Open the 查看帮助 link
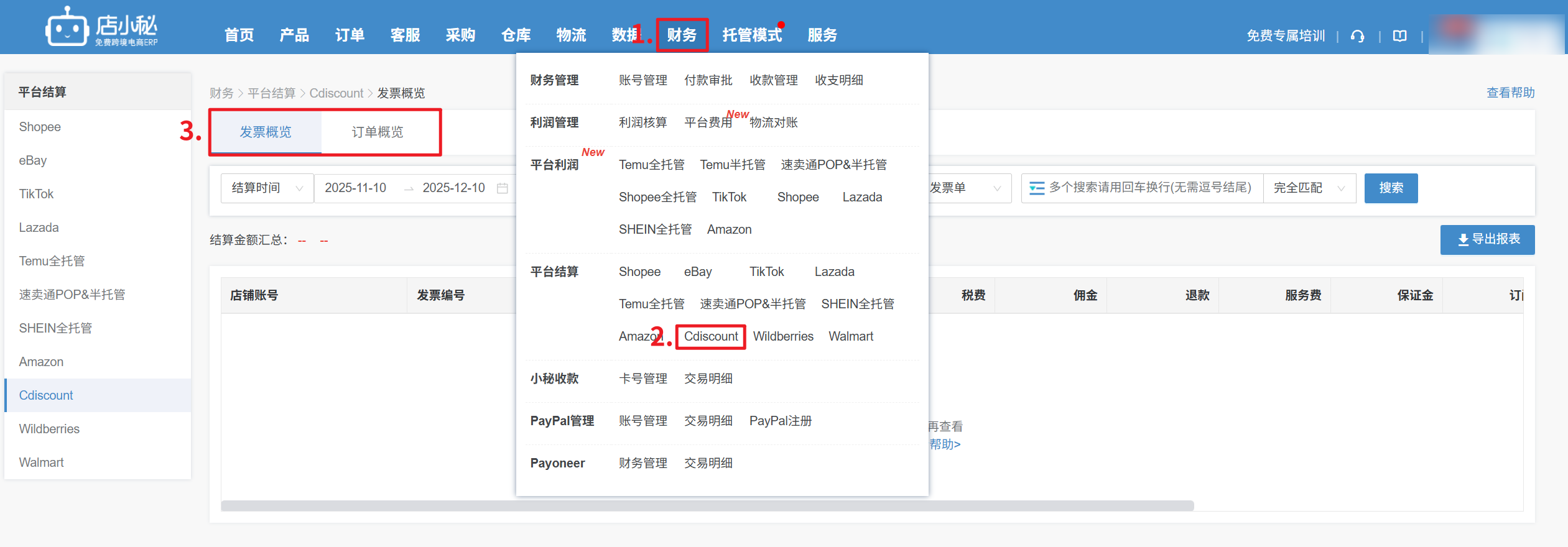 coord(1510,93)
